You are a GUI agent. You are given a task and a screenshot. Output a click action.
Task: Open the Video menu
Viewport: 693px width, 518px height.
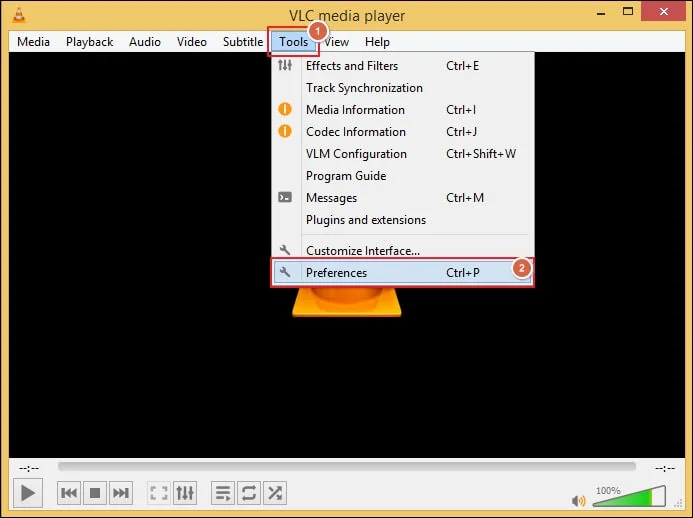click(x=192, y=42)
